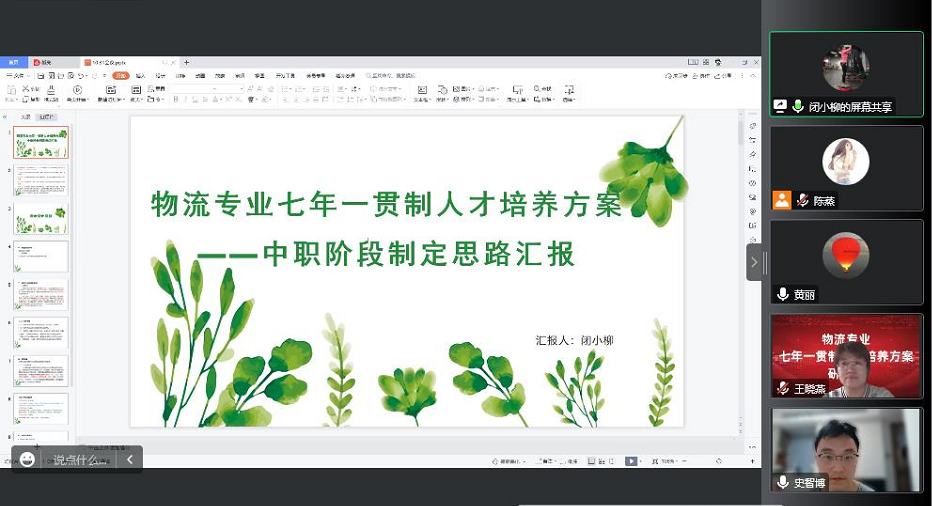Toggle 陈燕's muted microphone icon
This screenshot has width=932, height=506.
pyautogui.click(x=801, y=200)
